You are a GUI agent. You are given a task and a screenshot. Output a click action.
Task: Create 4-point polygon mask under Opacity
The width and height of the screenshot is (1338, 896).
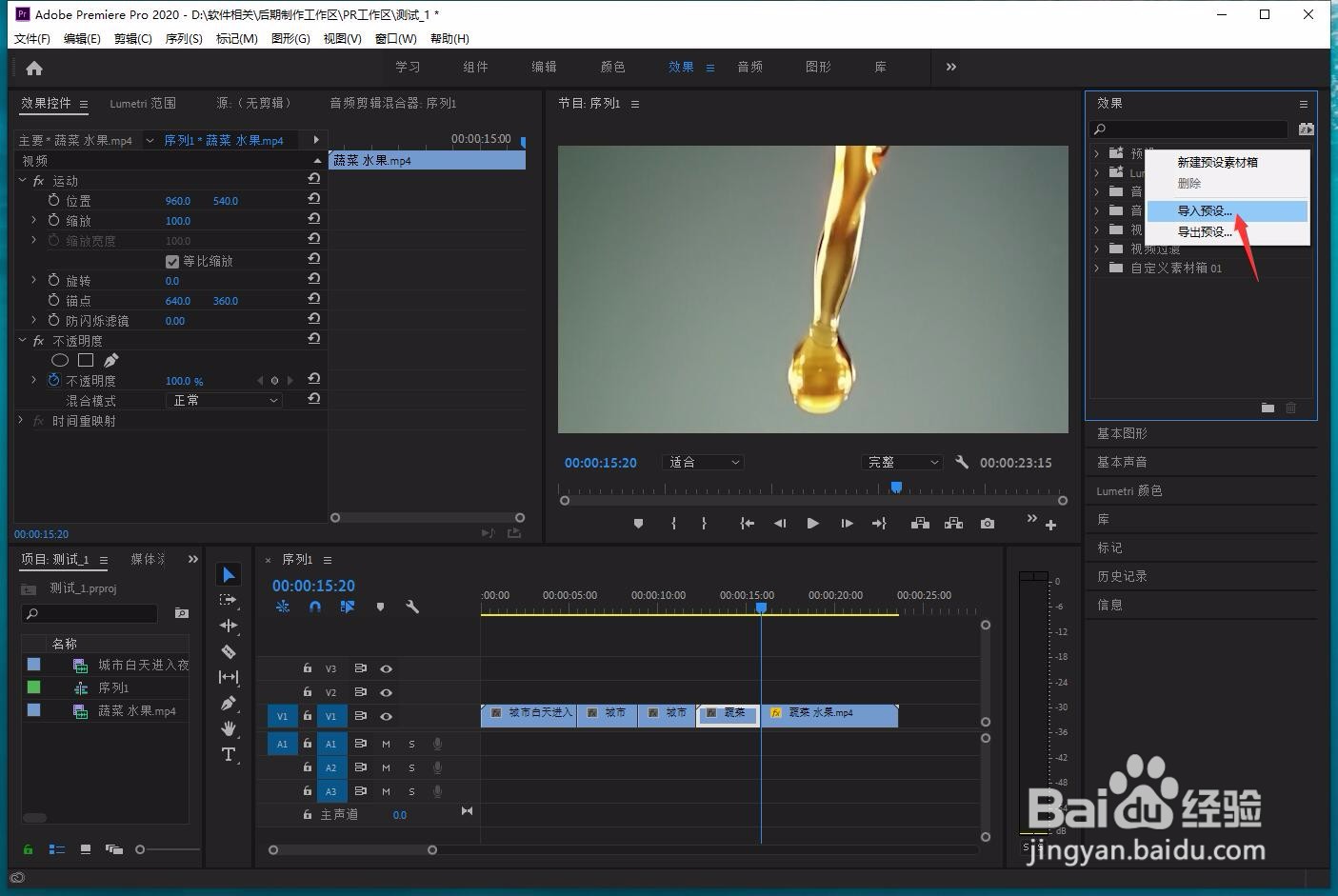pyautogui.click(x=86, y=360)
